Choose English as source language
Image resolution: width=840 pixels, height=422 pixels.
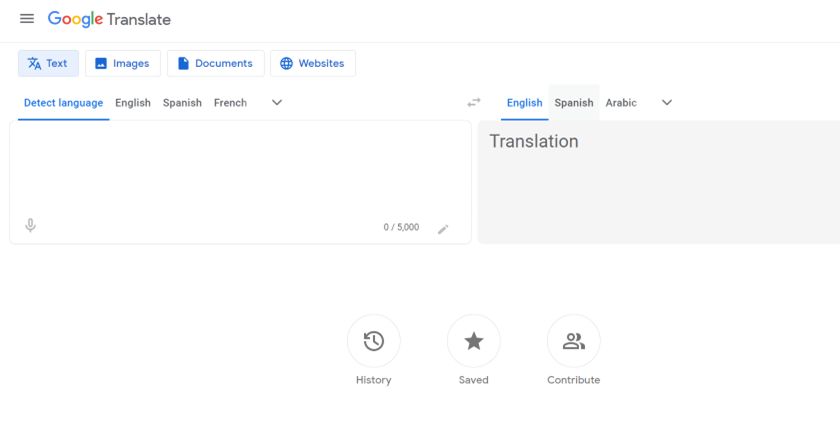coord(133,103)
